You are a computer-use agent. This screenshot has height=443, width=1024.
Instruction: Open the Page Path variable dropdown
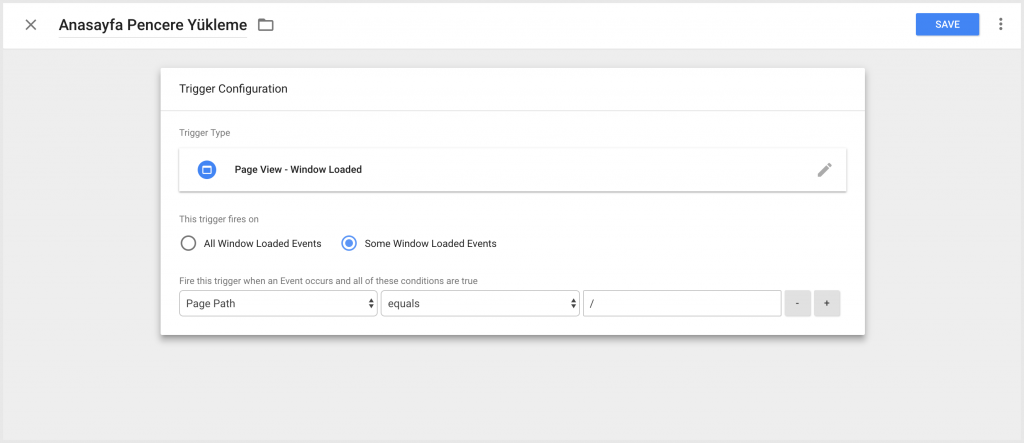(x=278, y=303)
